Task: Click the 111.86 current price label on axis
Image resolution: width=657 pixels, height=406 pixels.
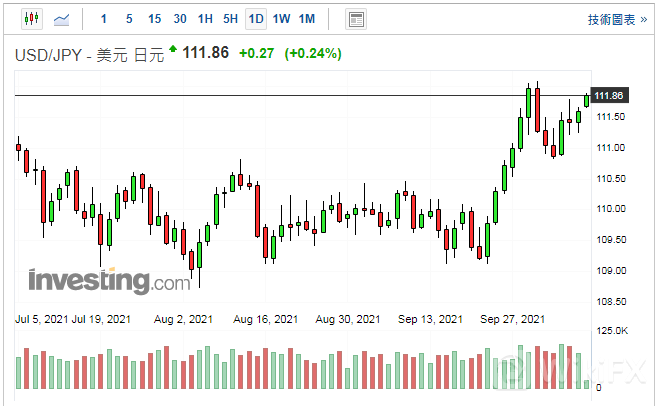Action: pos(609,95)
